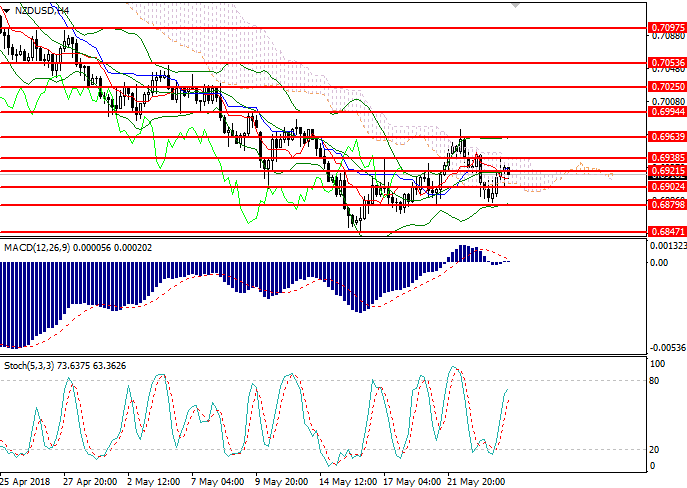Click the NZDUSD,H4 chart title

44,9
